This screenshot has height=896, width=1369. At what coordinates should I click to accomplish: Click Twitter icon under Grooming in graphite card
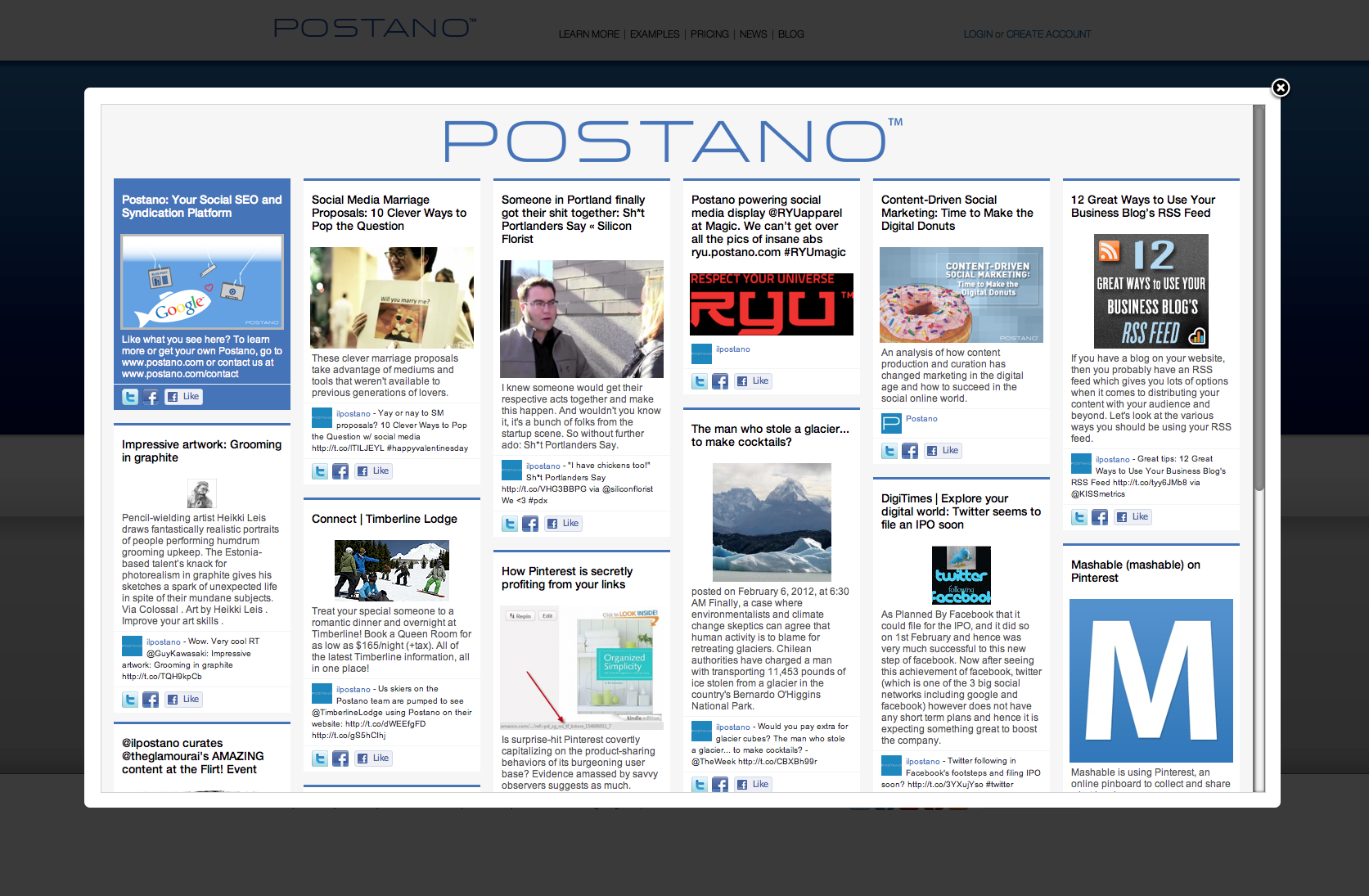click(130, 700)
